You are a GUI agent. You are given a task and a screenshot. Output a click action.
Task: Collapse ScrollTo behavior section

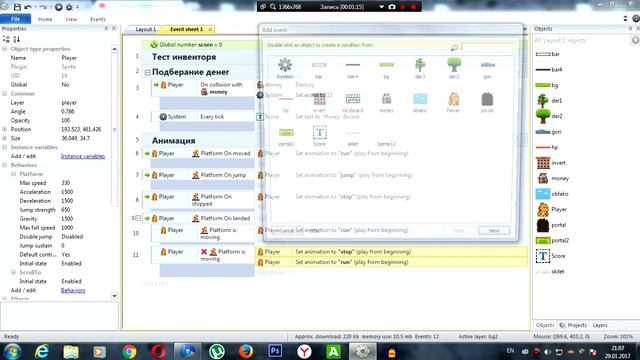[x=13, y=272]
